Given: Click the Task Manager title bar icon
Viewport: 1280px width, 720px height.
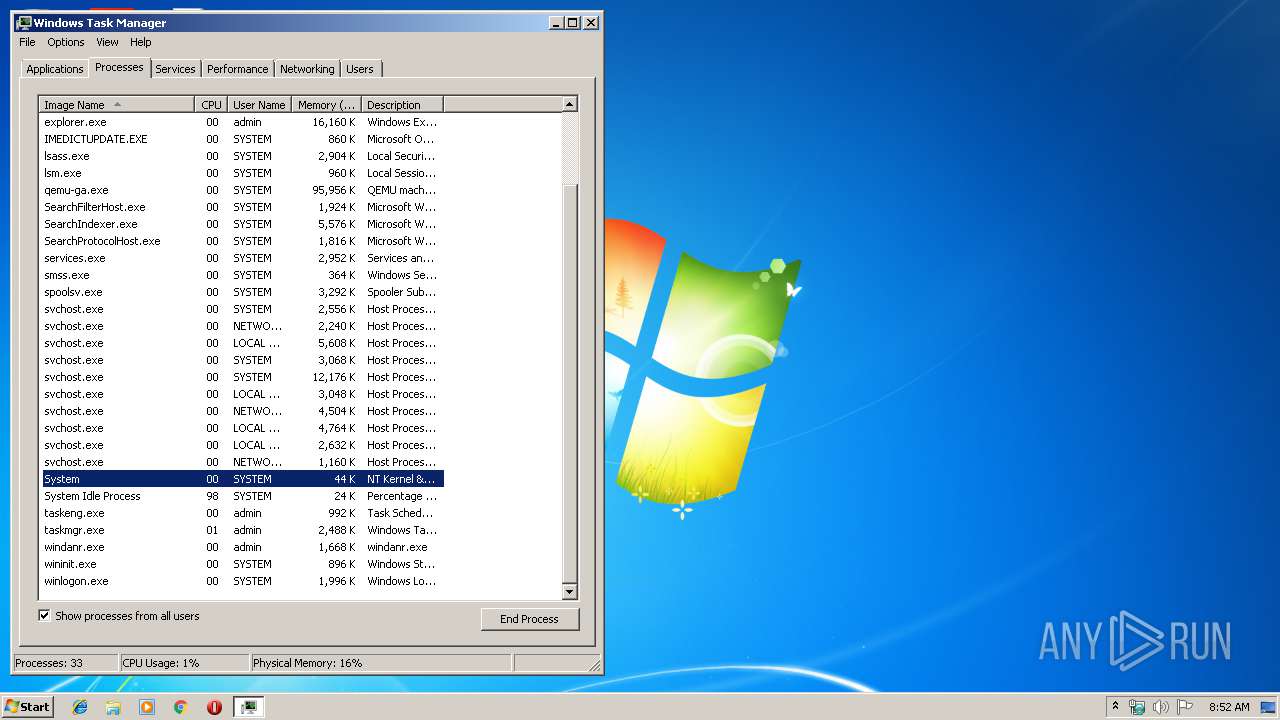Looking at the screenshot, I should click(24, 22).
